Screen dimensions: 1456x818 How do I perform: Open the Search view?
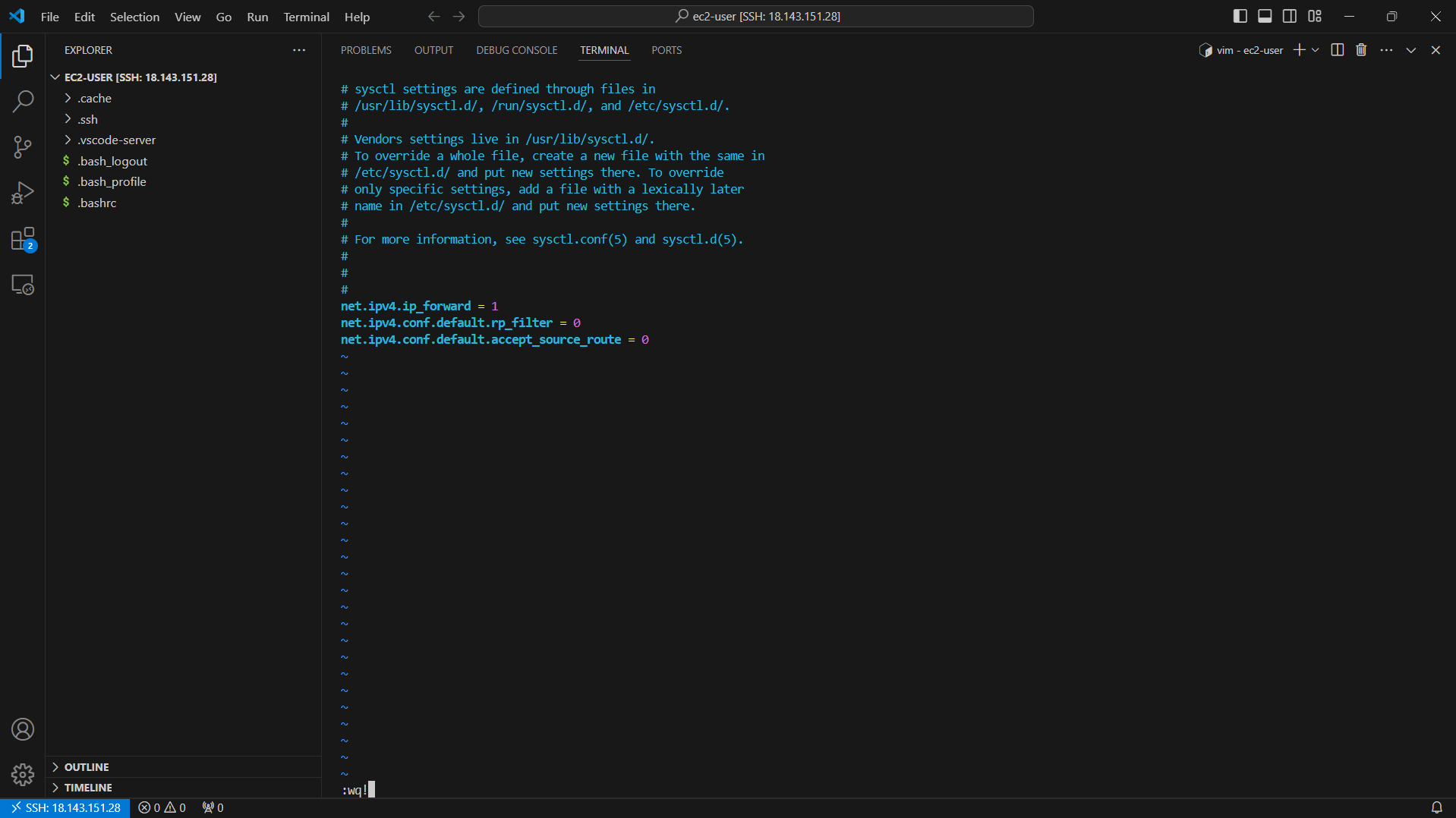23,101
